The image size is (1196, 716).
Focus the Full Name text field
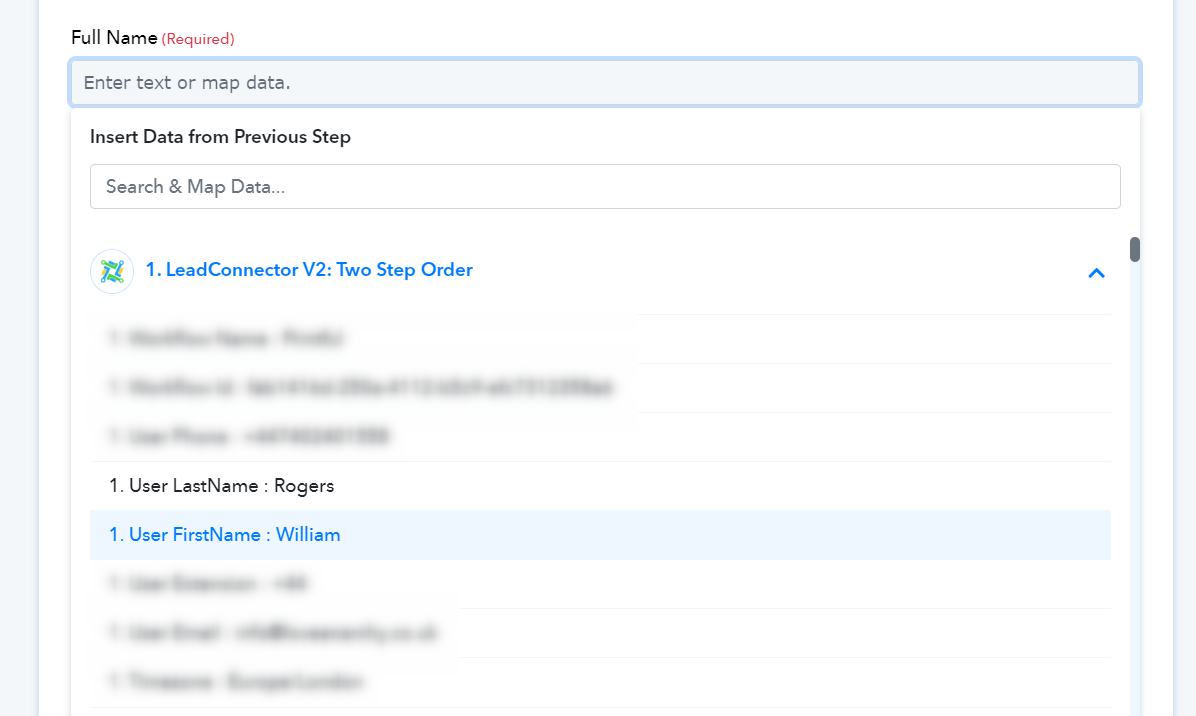tap(604, 83)
